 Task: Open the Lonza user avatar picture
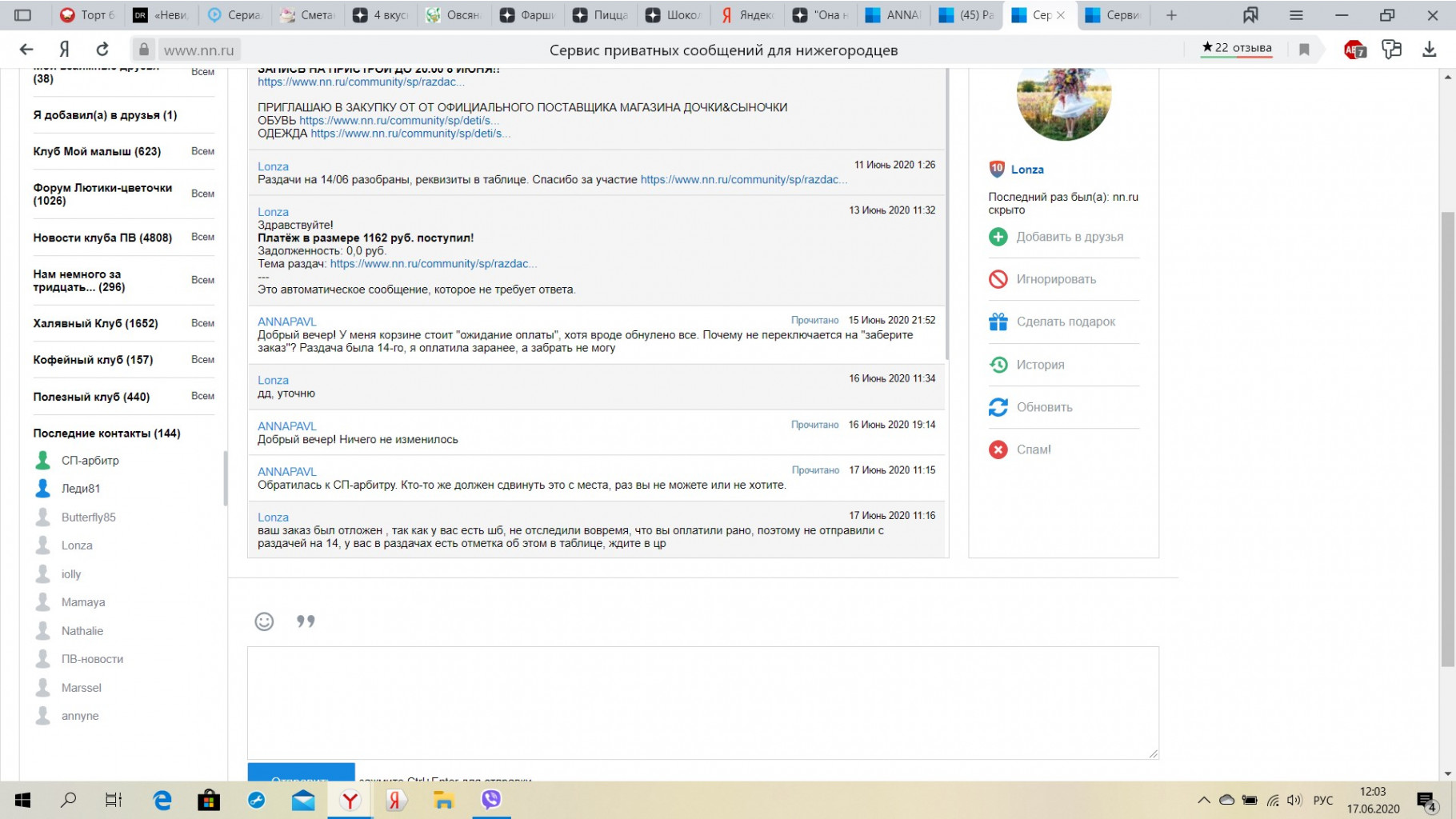tap(1063, 104)
